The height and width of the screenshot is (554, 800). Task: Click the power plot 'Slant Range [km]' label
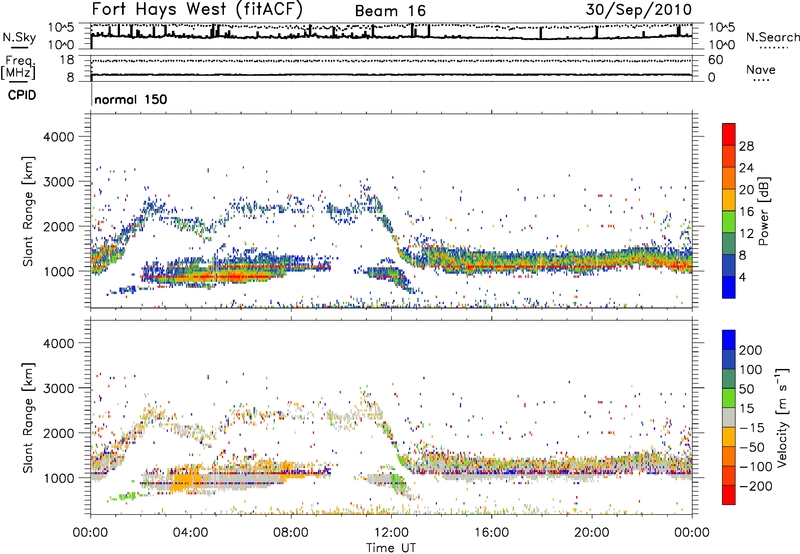click(28, 211)
